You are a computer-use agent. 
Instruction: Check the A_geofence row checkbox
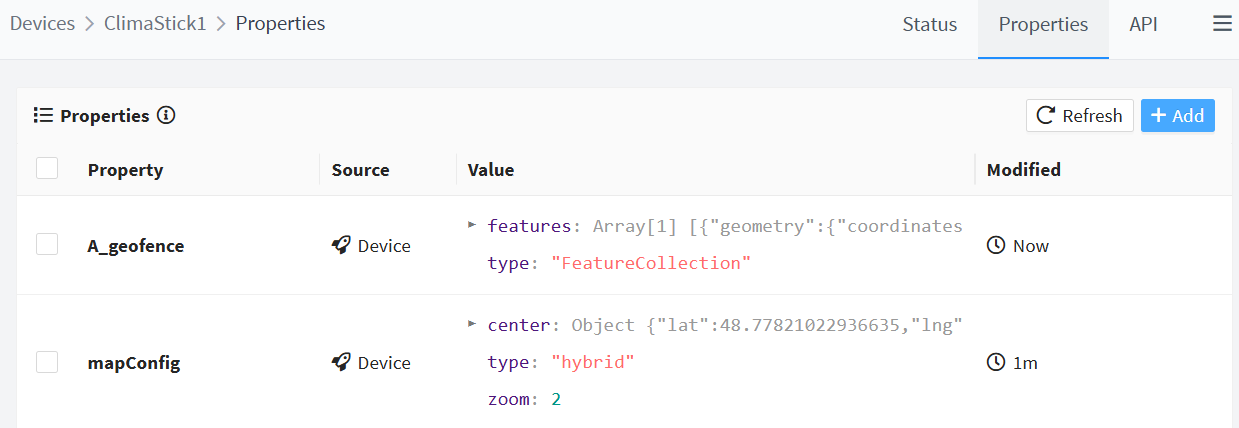47,245
